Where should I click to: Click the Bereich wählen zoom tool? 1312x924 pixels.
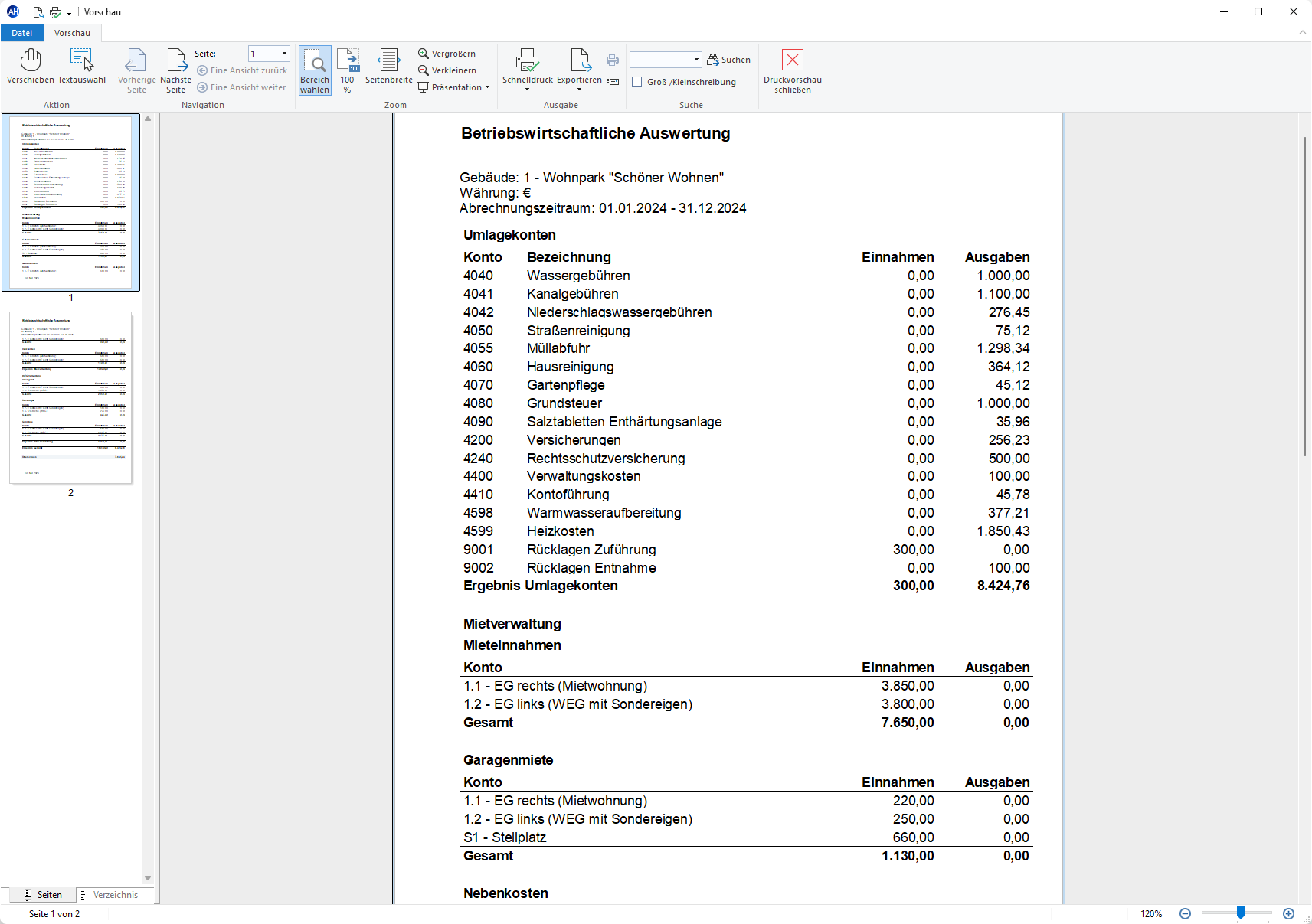click(x=315, y=70)
